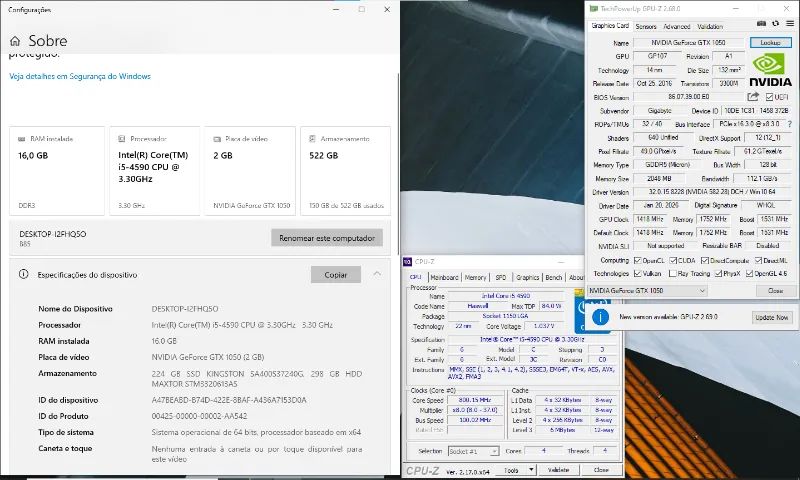800x480 pixels.
Task: Click the Settings window vertical scrollbar
Action: tap(398, 163)
